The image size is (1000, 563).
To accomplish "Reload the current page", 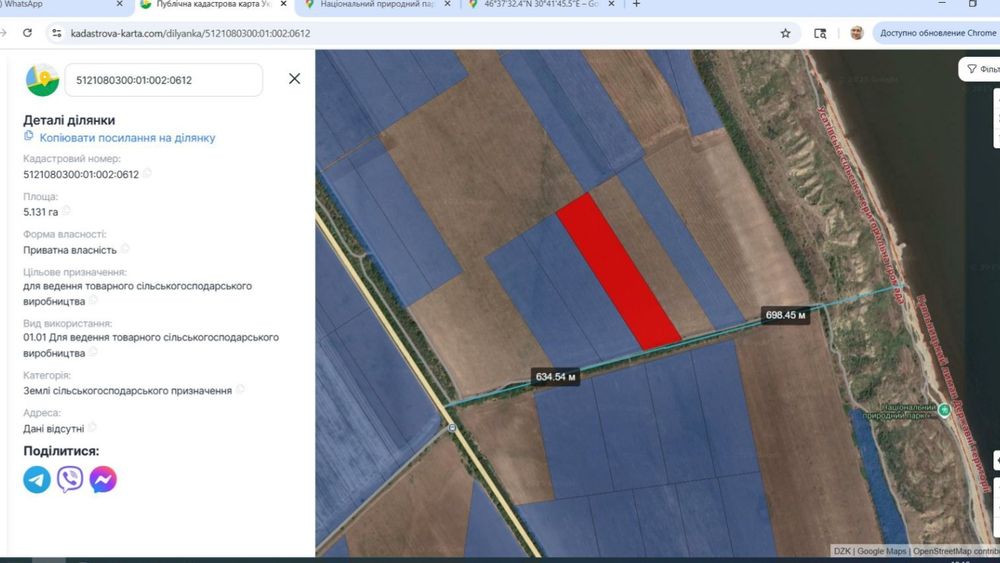I will click(27, 33).
